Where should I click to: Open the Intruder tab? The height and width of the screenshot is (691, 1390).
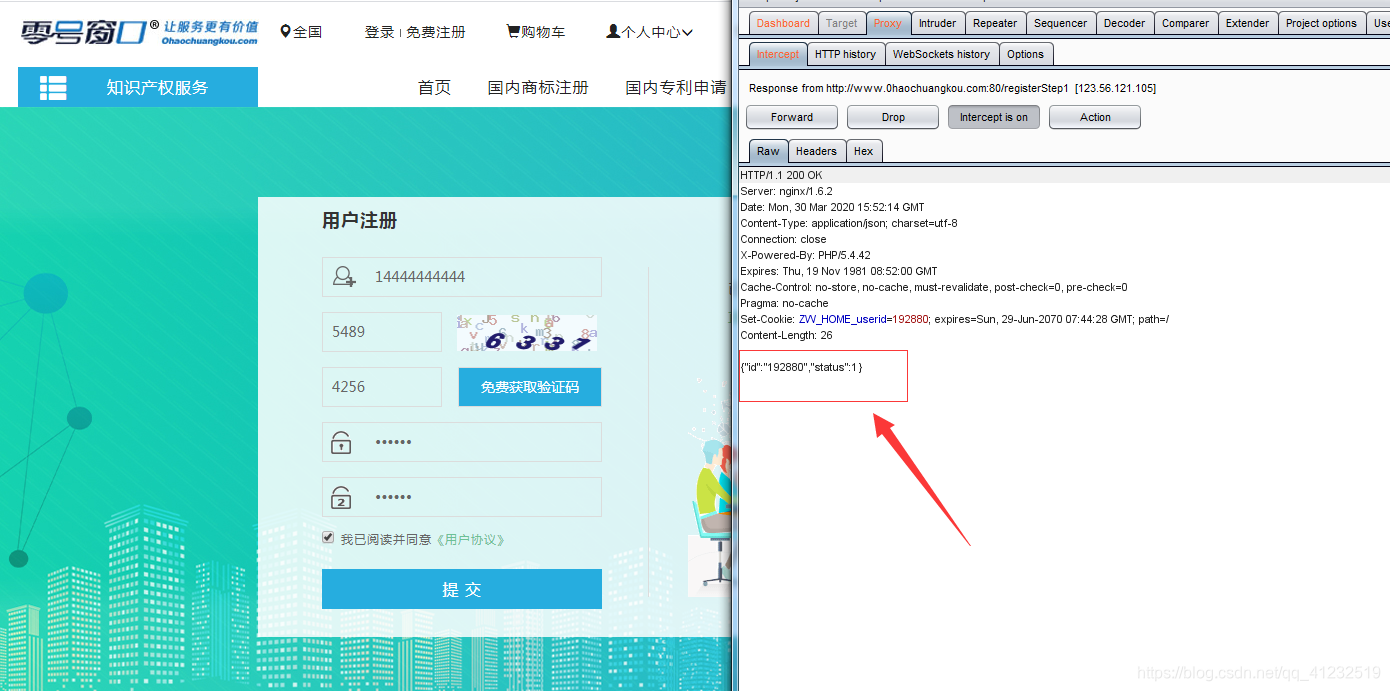tap(937, 23)
